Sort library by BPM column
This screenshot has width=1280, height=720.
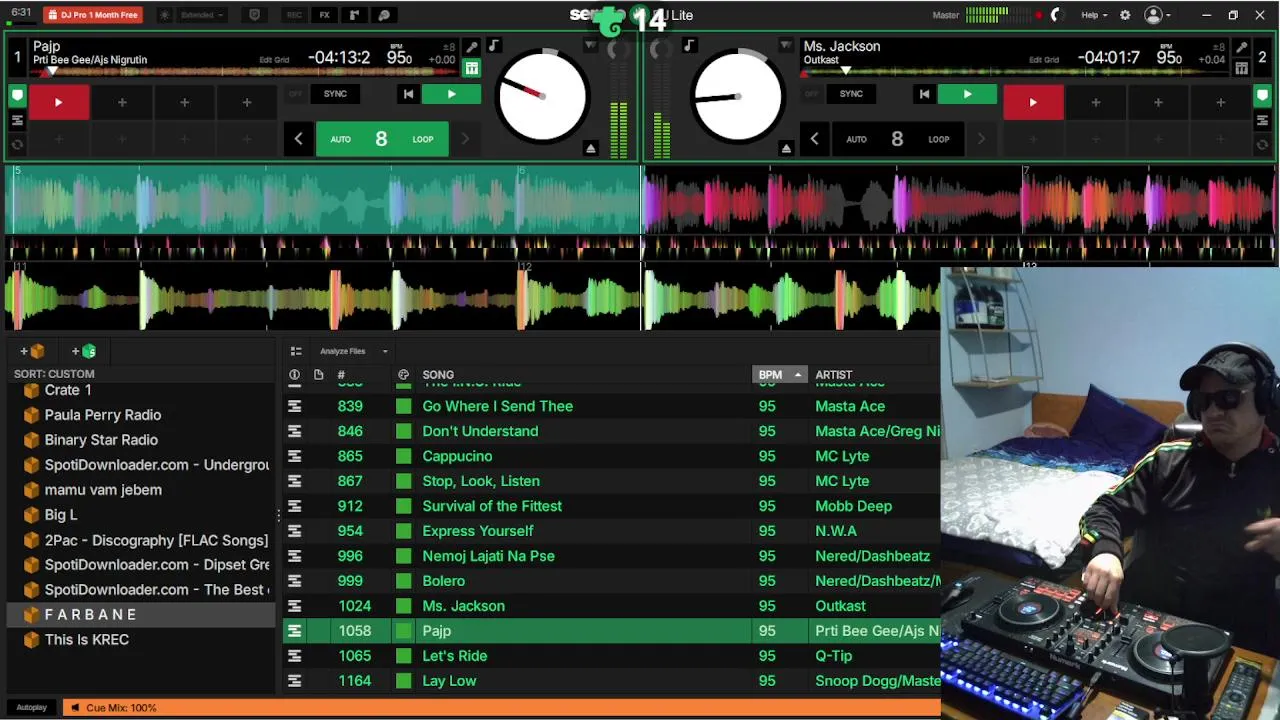[778, 374]
